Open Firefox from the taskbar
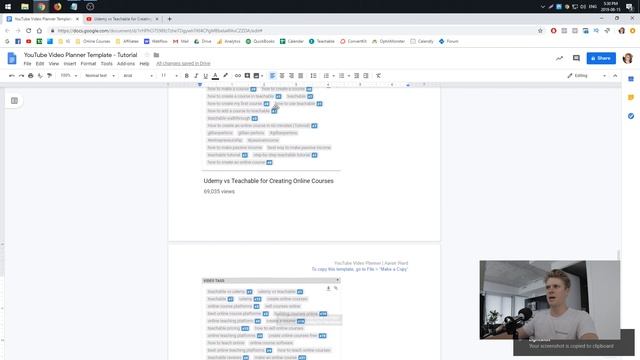 [58, 6]
